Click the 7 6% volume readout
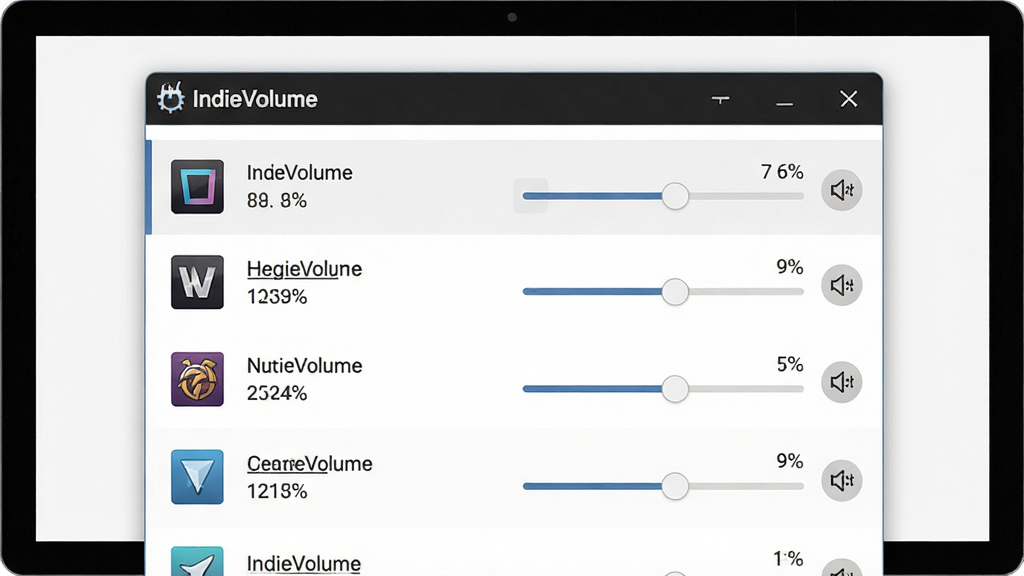Image resolution: width=1024 pixels, height=576 pixels. pos(782,172)
